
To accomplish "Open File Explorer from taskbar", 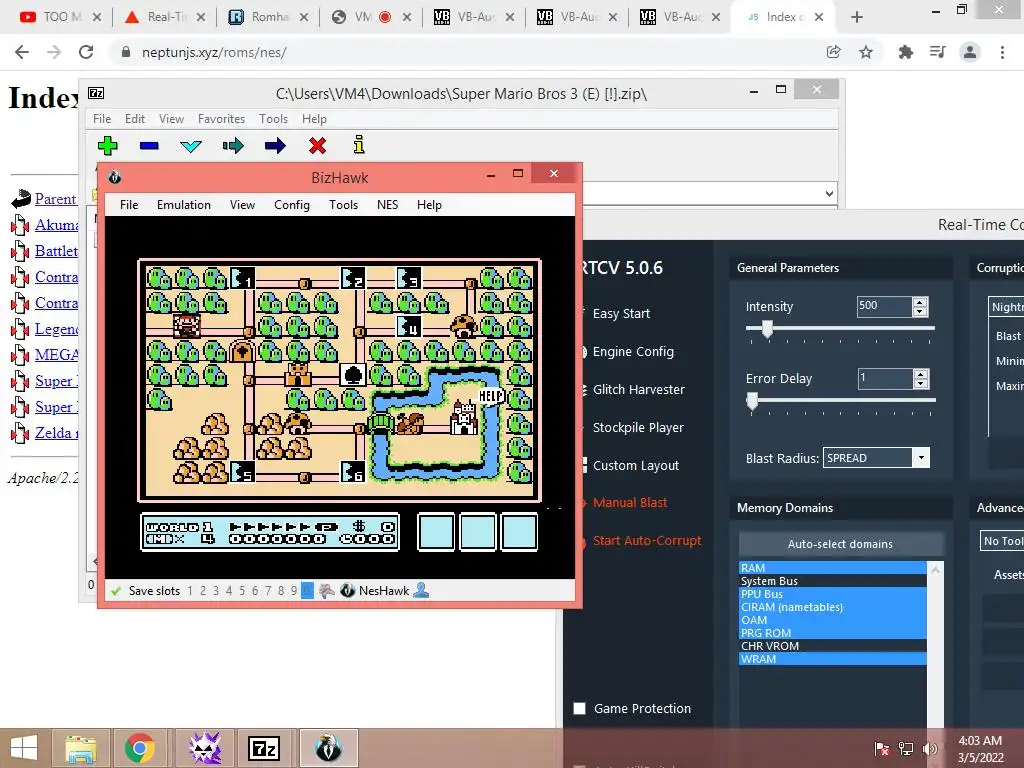I will tap(81, 748).
